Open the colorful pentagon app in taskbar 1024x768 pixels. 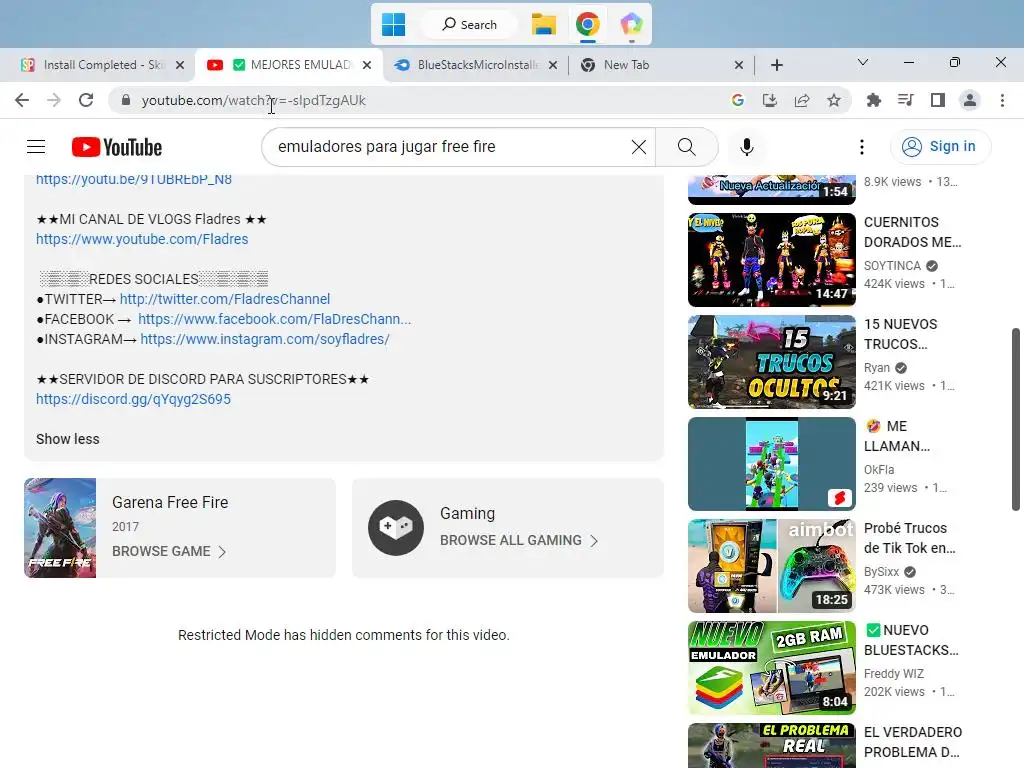(x=632, y=25)
